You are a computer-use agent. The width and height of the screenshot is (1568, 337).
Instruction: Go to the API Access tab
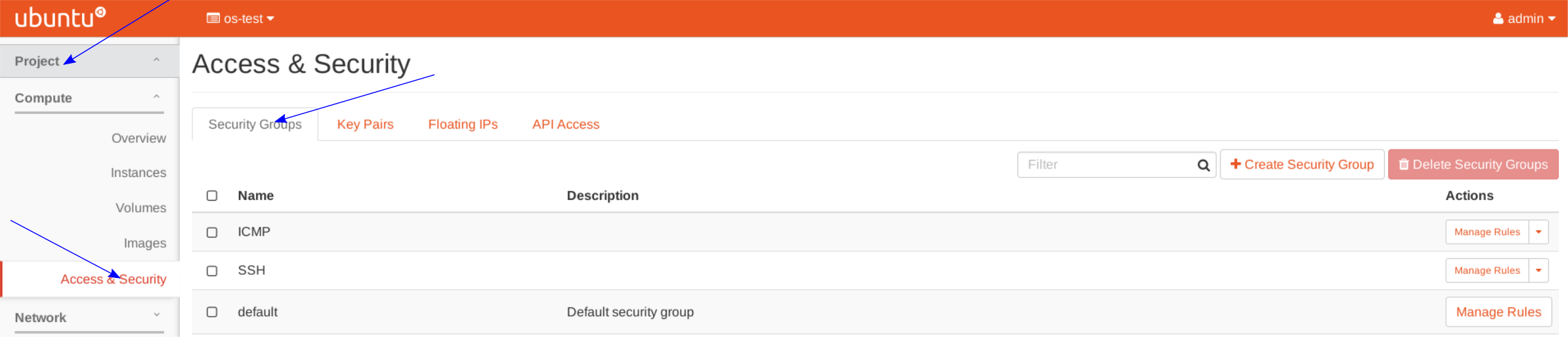click(x=566, y=125)
